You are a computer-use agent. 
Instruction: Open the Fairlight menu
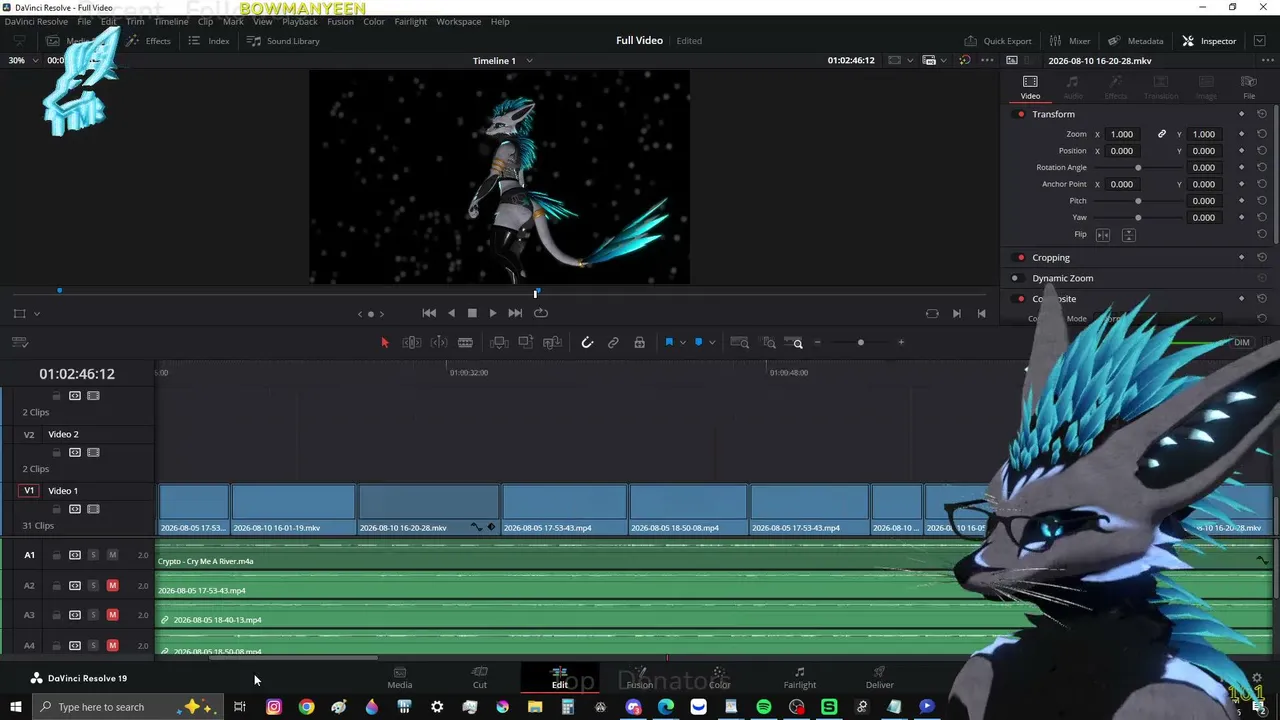pyautogui.click(x=411, y=21)
